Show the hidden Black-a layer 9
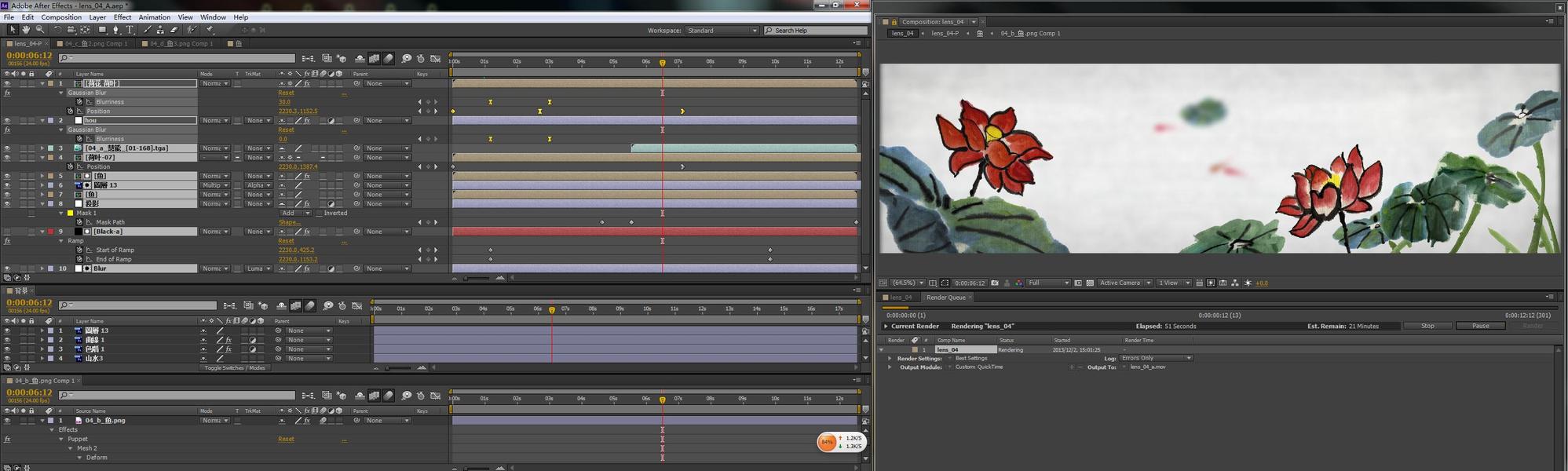The width and height of the screenshot is (1568, 471). [x=7, y=232]
